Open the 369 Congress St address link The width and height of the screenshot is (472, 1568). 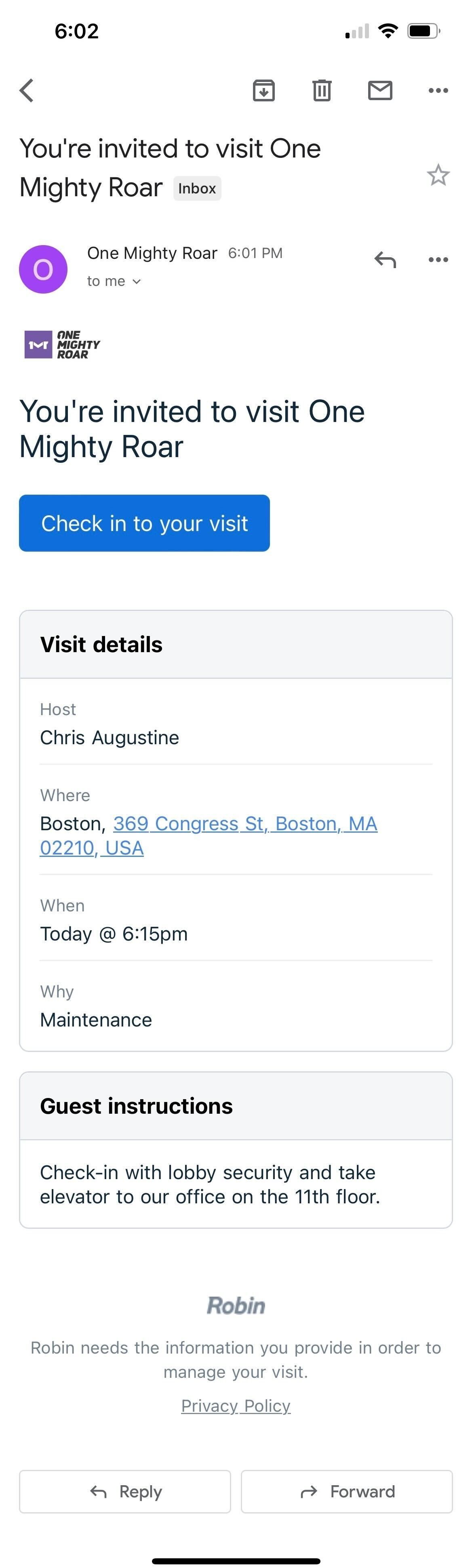(208, 836)
